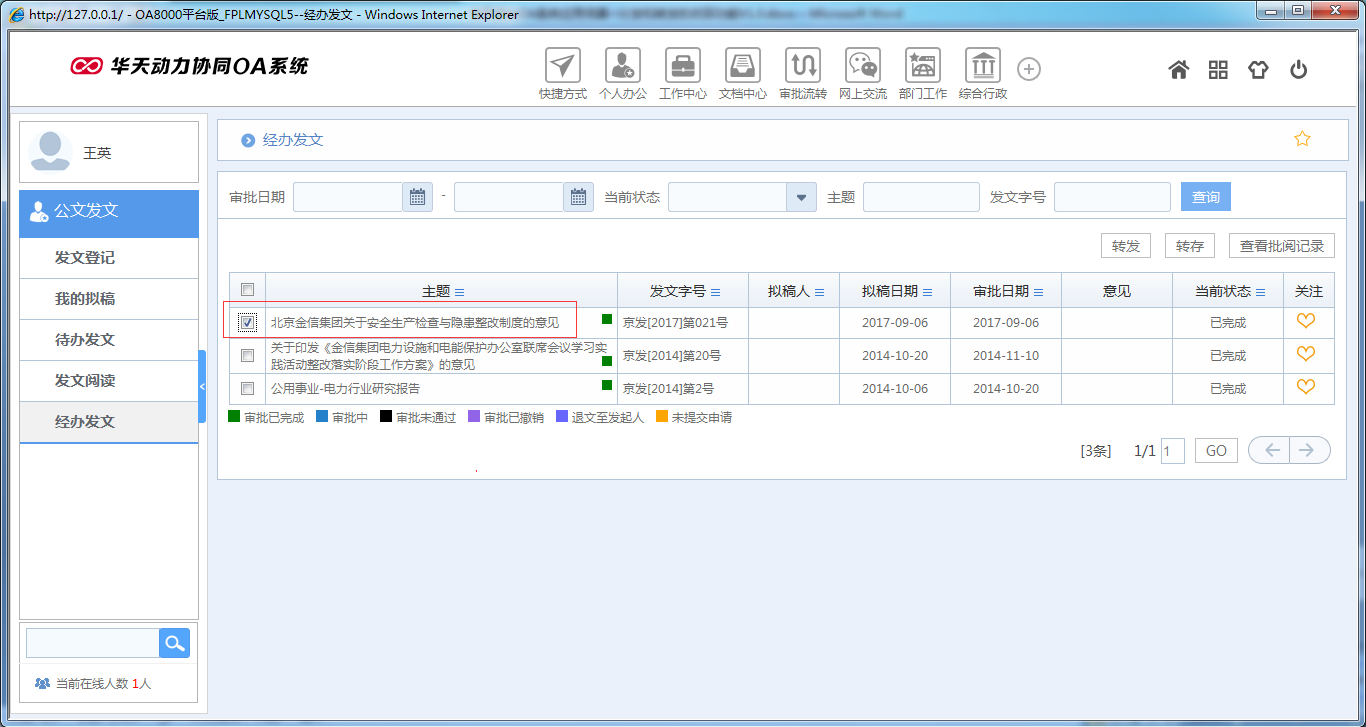Open the calendar picker for the first 审批日期 field
Screen dimensions: 1366x727
(x=417, y=196)
